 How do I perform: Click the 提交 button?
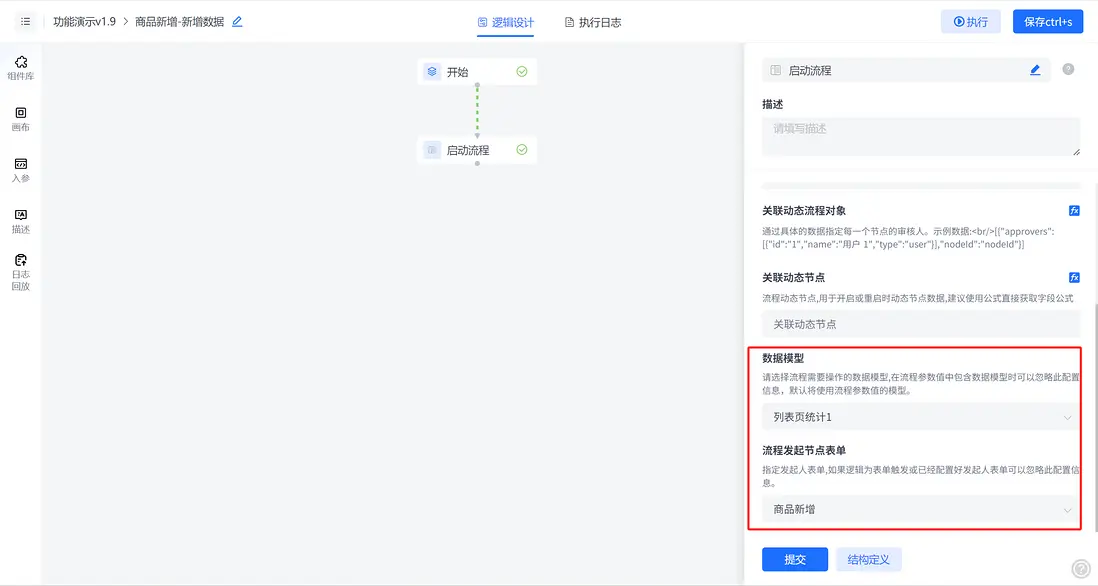tap(795, 559)
